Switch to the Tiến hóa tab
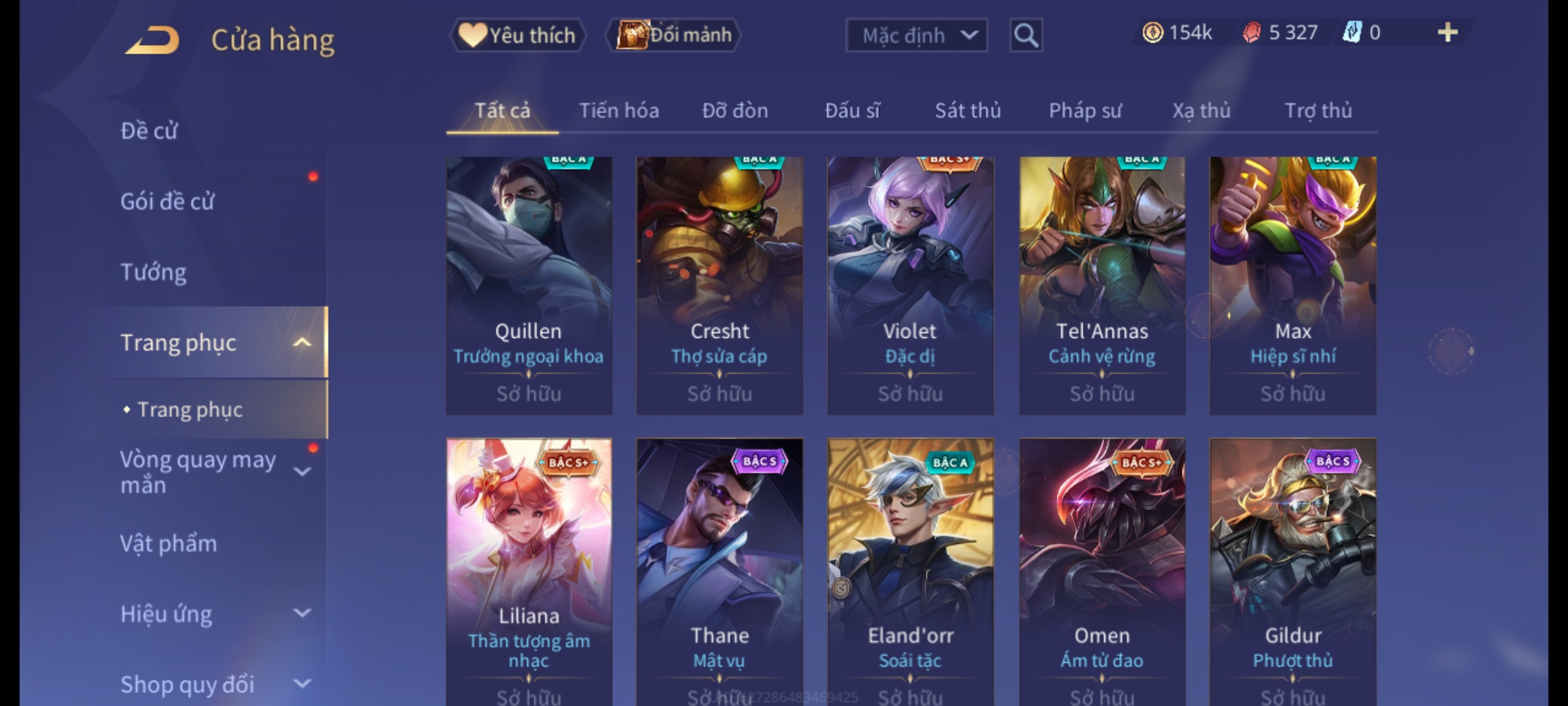The height and width of the screenshot is (706, 1568). click(x=619, y=110)
